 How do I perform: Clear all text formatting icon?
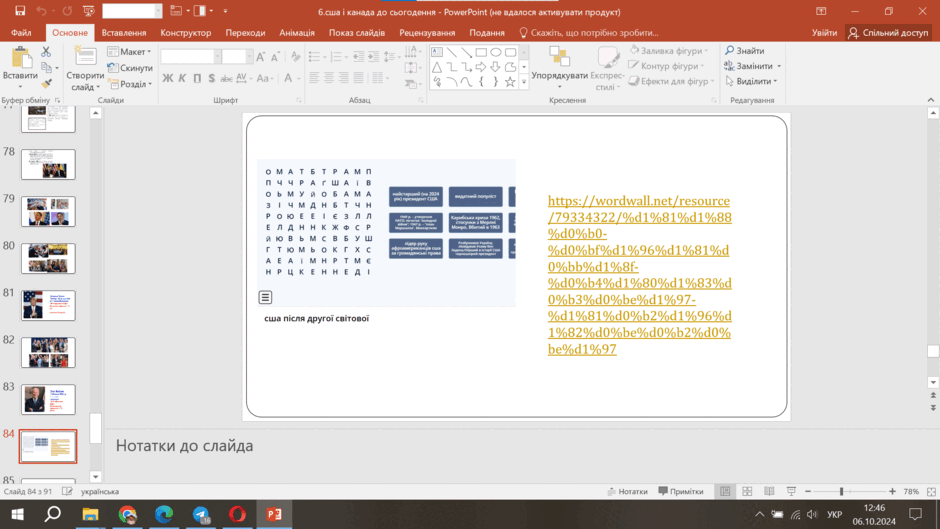click(295, 57)
